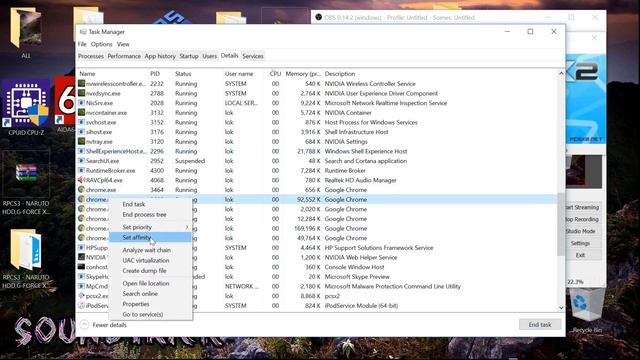Switch to the Processes tab
Image resolution: width=640 pixels, height=360 pixels.
click(x=91, y=56)
